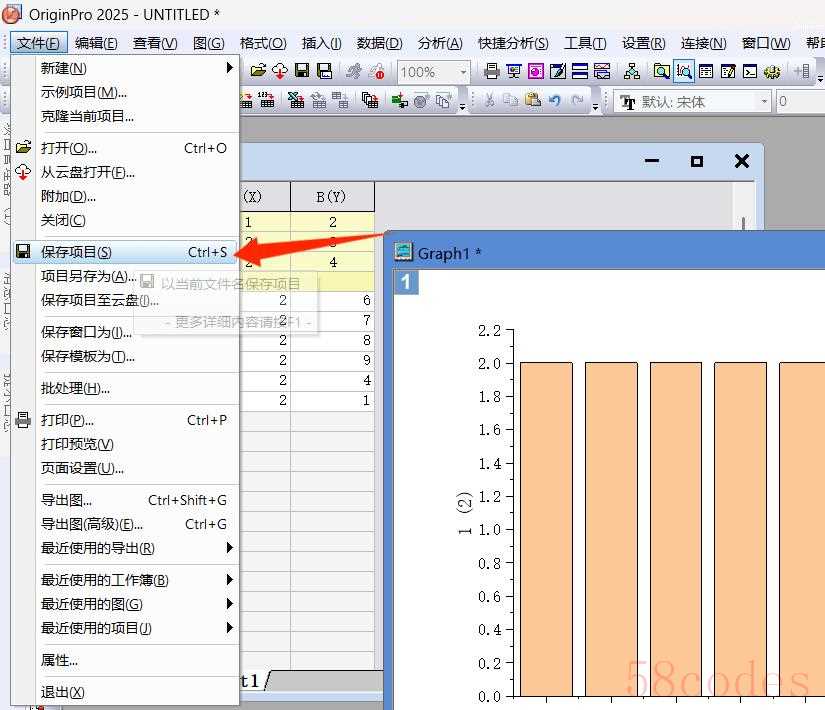Select 从云盘打开(F)... in the File menu
Image resolution: width=825 pixels, height=710 pixels.
[125, 172]
